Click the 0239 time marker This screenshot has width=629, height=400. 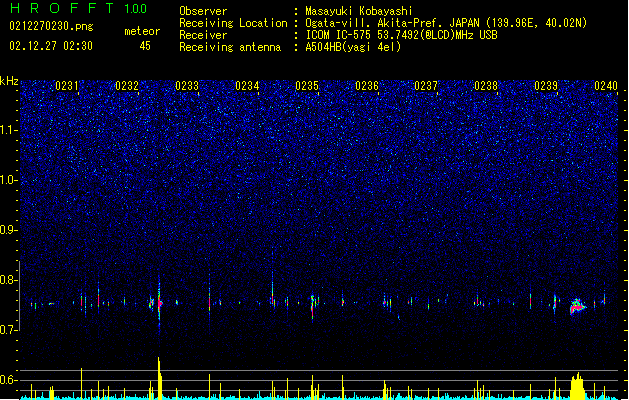coord(546,86)
